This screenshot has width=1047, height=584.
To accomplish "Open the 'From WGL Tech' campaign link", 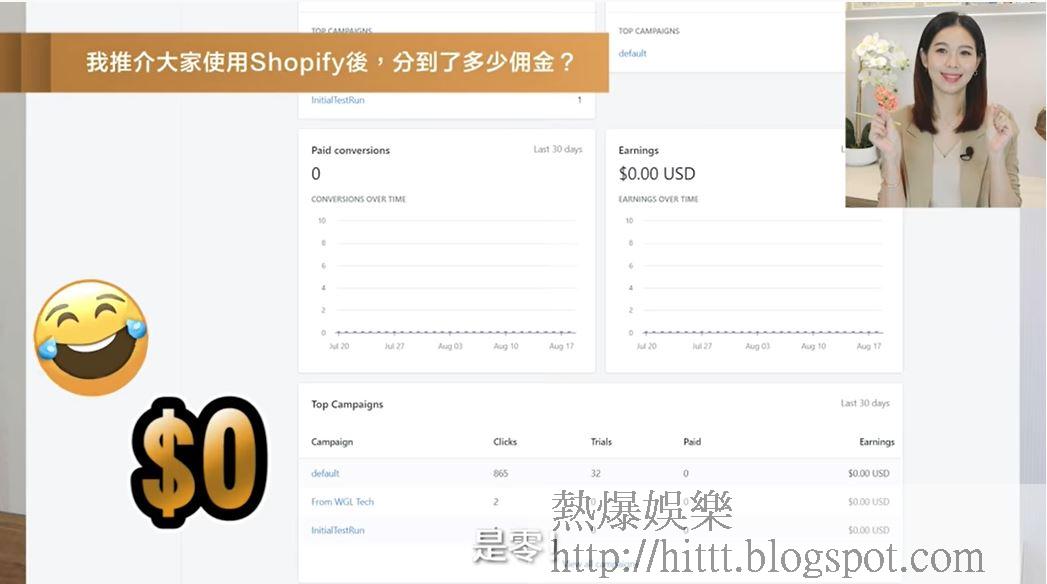I will click(x=343, y=502).
